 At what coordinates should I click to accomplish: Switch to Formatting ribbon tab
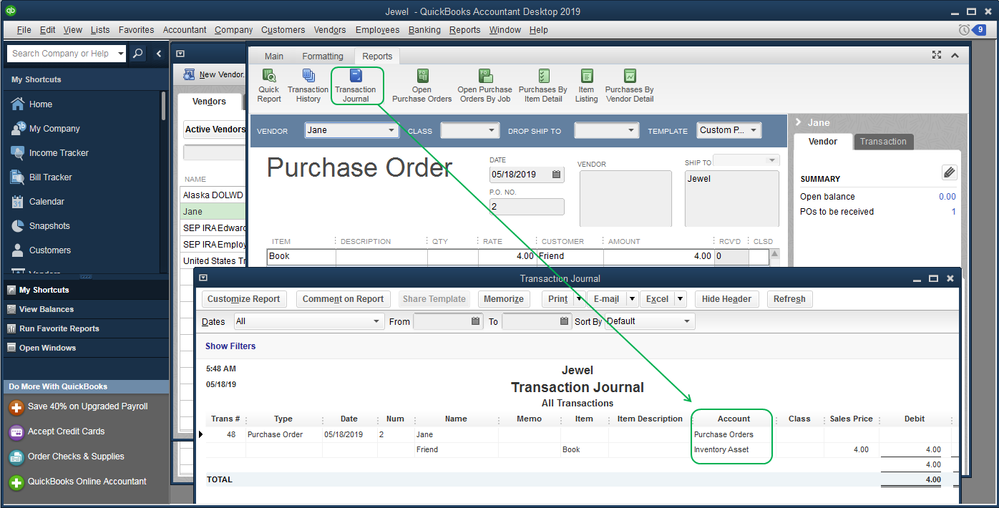[x=322, y=56]
